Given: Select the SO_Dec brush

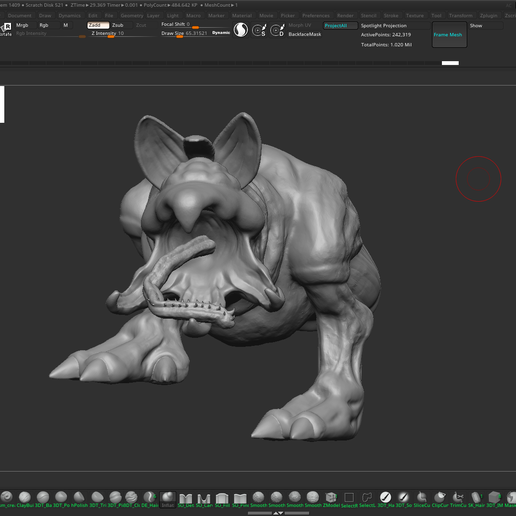Looking at the screenshot, I should coord(186,499).
